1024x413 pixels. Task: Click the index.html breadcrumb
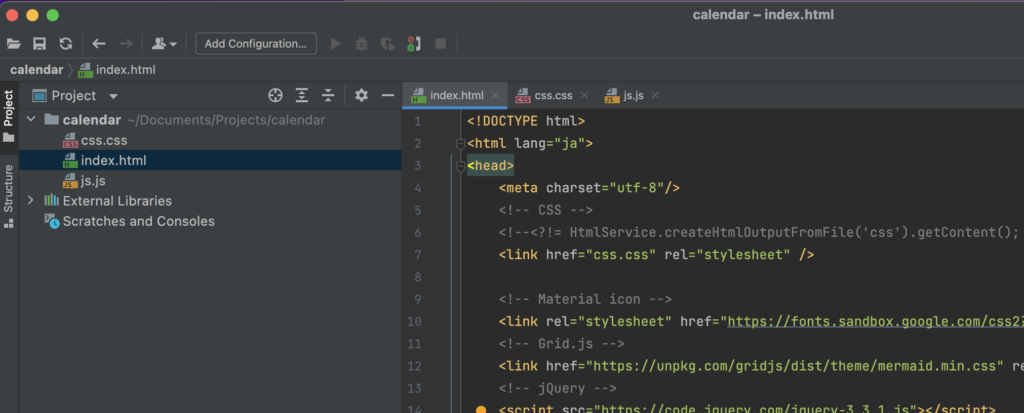[x=117, y=70]
